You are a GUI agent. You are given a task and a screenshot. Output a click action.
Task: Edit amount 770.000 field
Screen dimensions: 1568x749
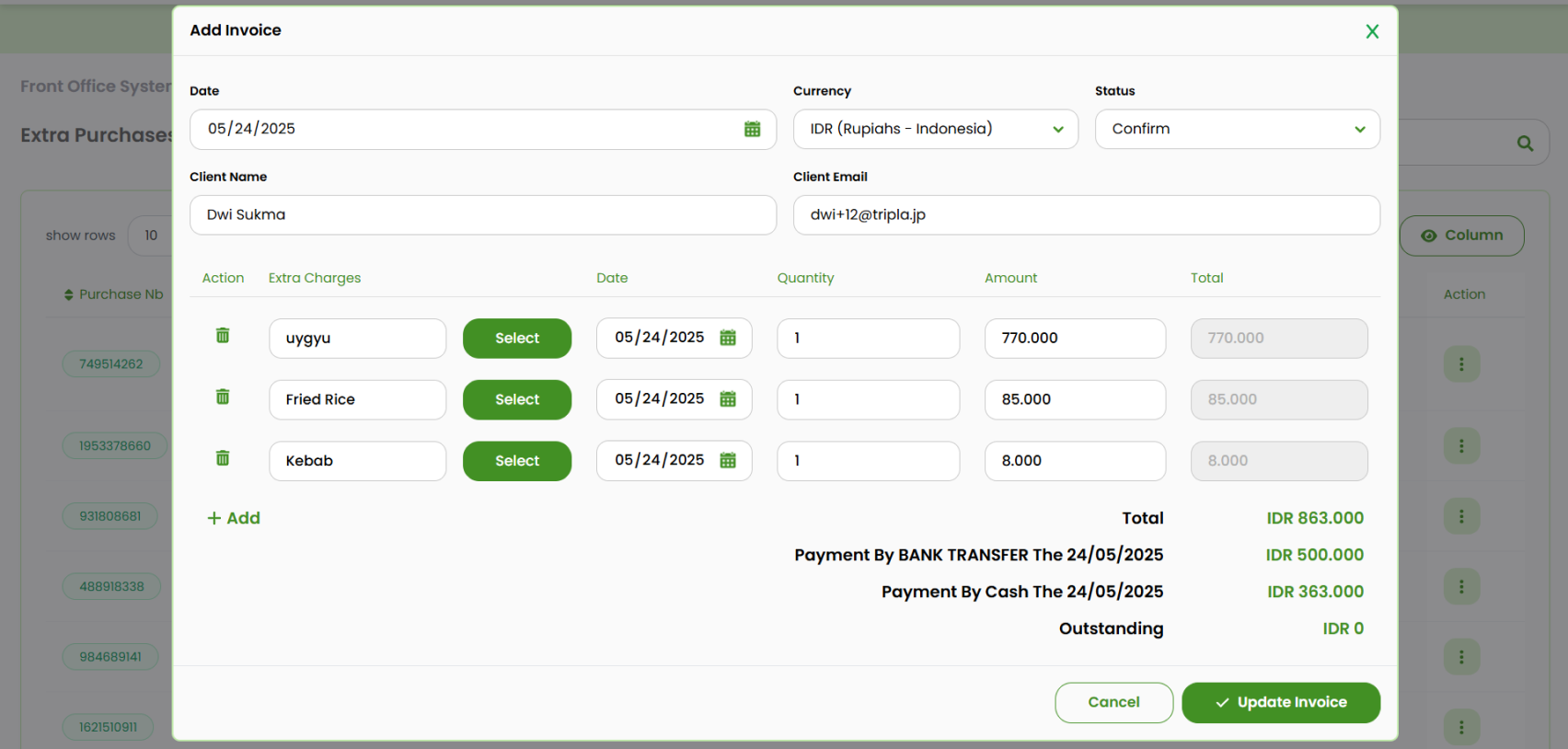coord(1075,338)
